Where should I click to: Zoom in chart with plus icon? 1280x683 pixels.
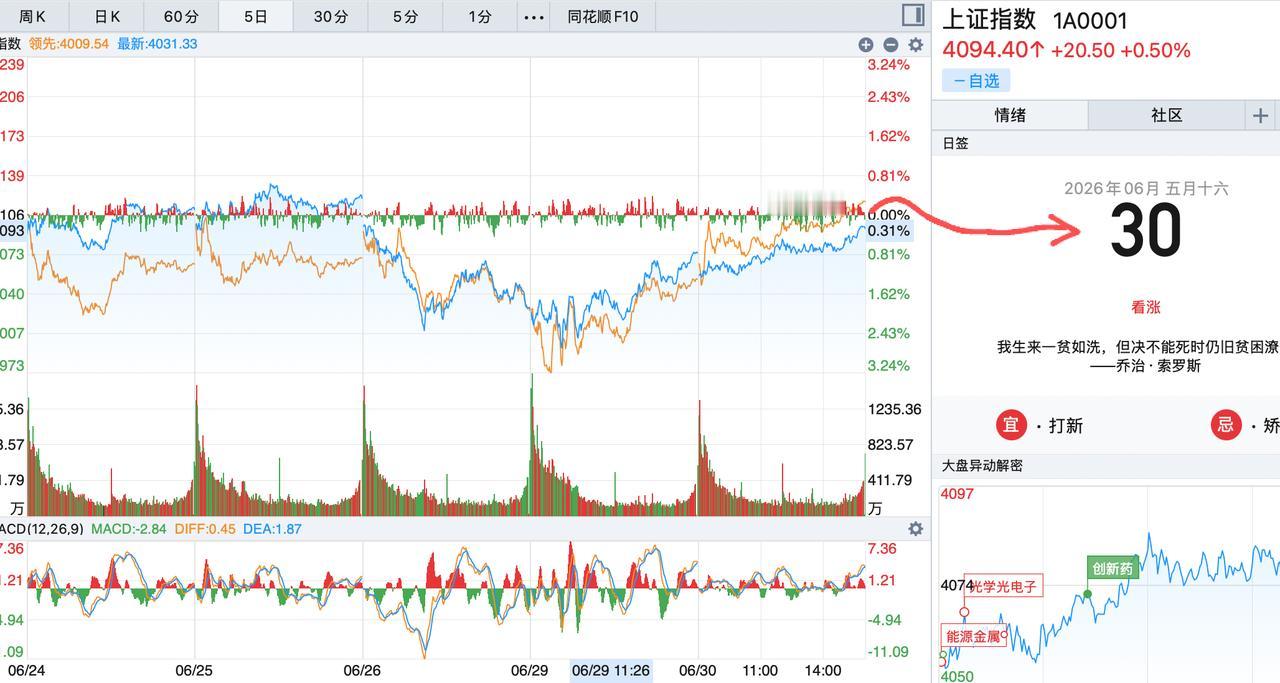[x=866, y=44]
